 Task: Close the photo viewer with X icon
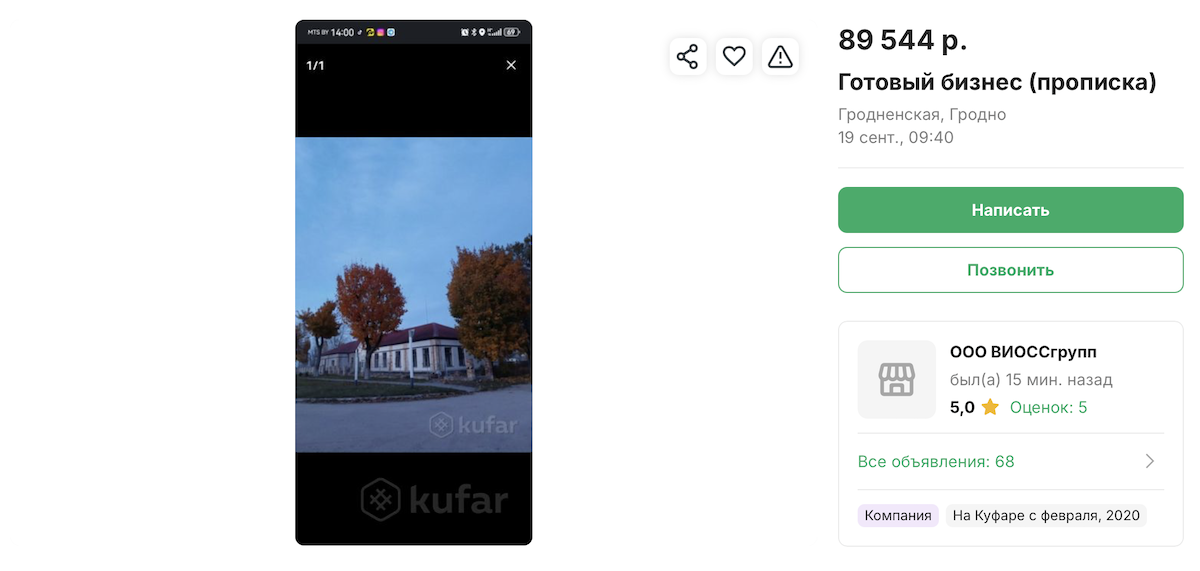(x=511, y=65)
